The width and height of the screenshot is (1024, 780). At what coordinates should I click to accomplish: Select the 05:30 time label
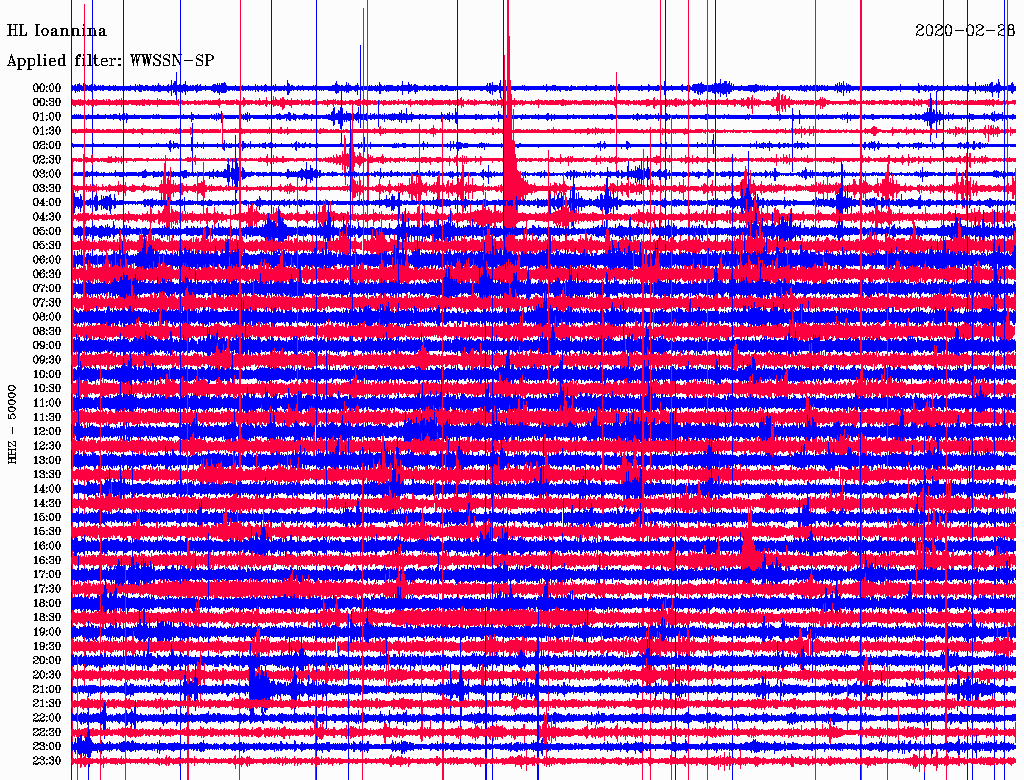(47, 245)
